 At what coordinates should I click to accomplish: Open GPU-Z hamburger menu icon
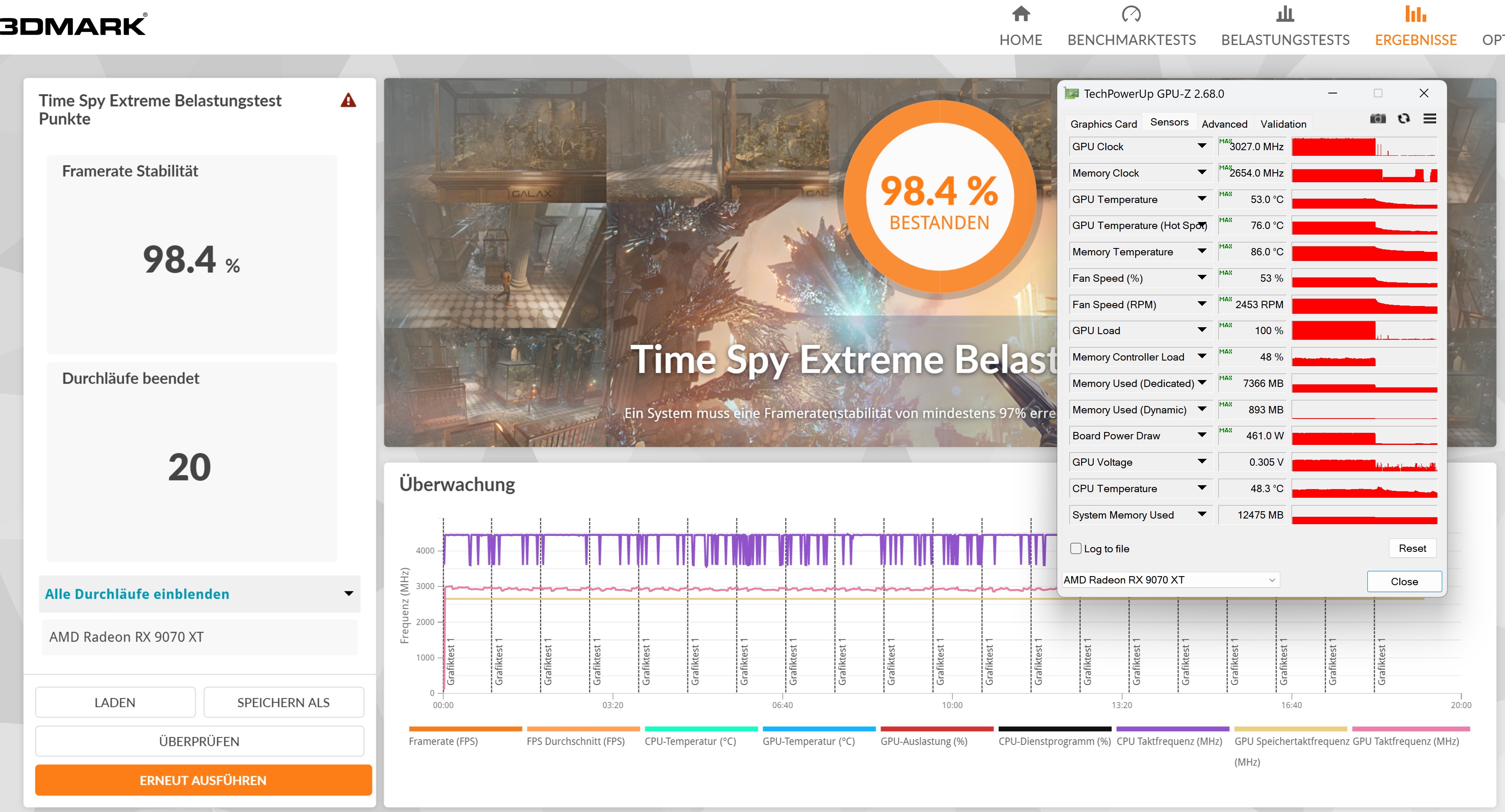pyautogui.click(x=1430, y=119)
